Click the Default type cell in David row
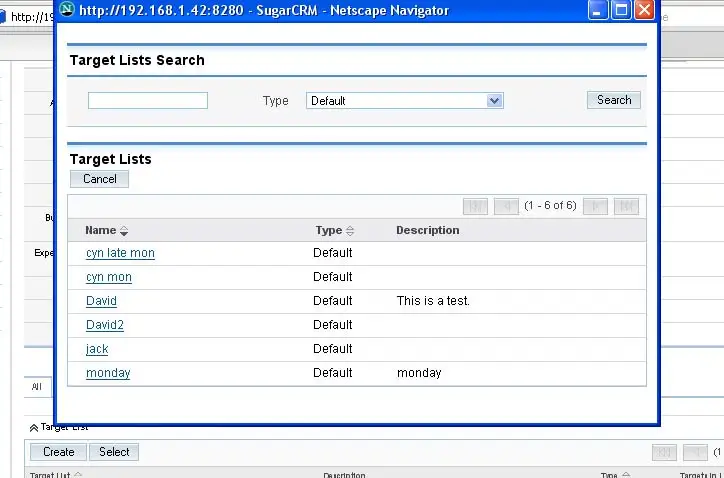Image resolution: width=724 pixels, height=478 pixels. coord(332,301)
